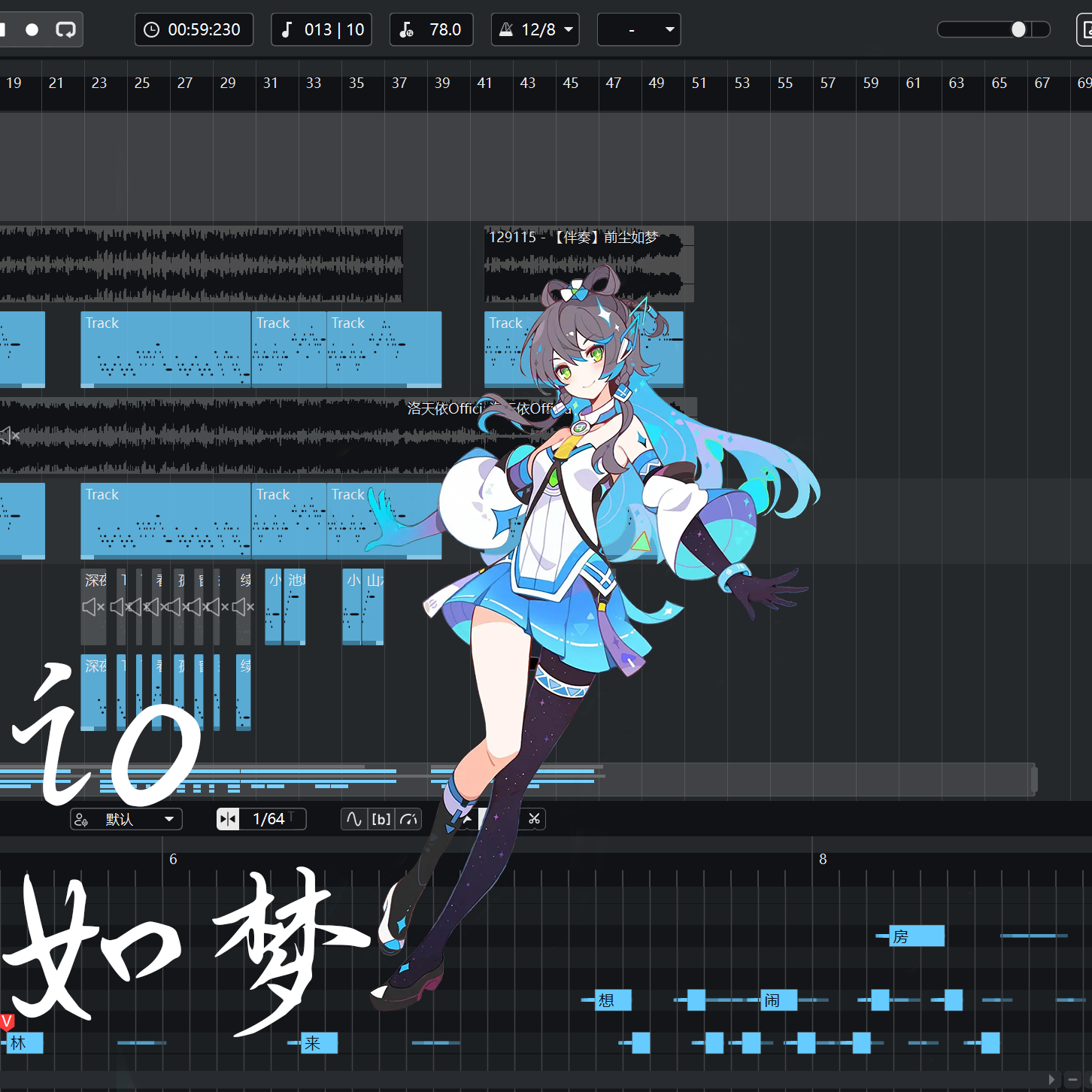Toggle loop playback button

[x=65, y=29]
